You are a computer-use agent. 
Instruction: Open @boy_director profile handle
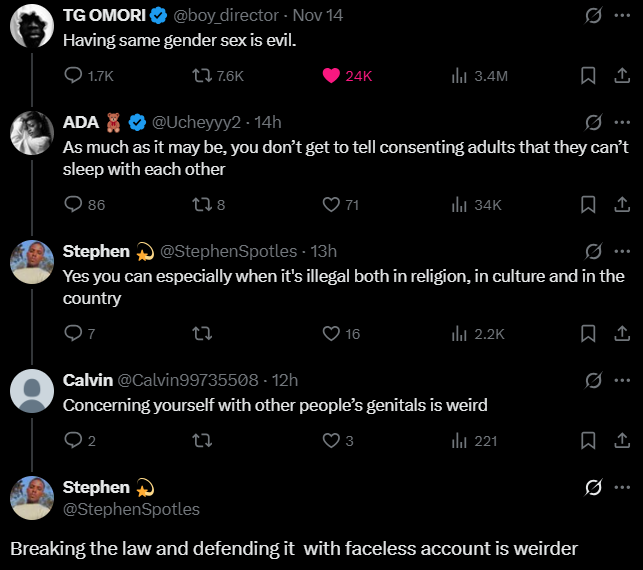pos(230,16)
